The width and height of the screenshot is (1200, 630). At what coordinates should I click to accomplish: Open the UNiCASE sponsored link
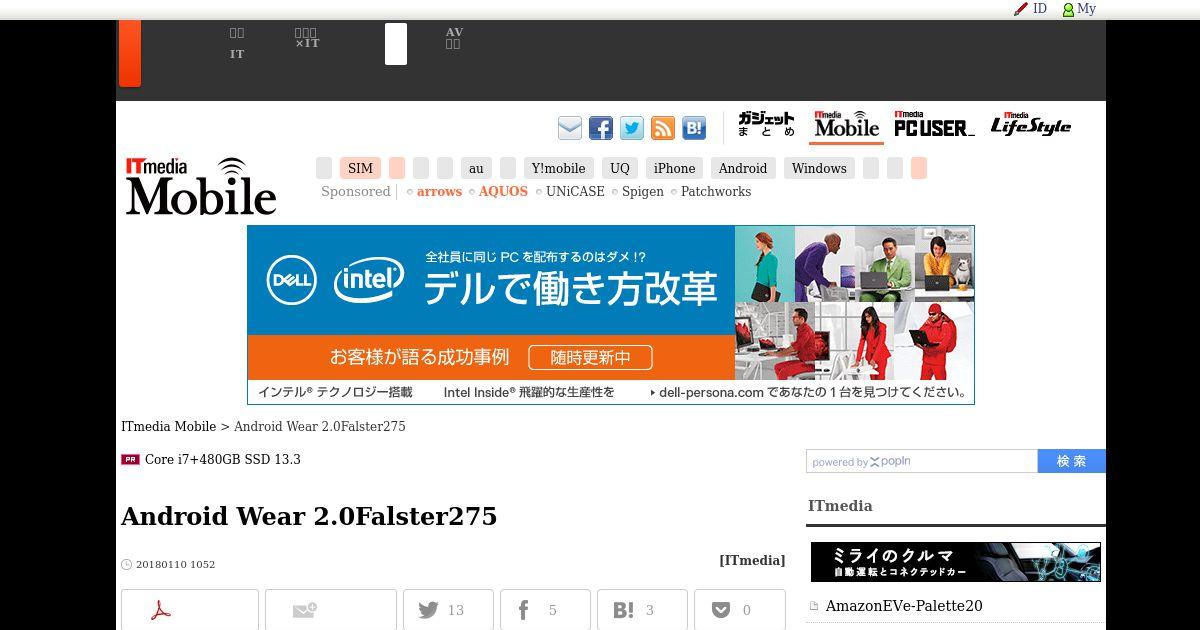click(x=575, y=192)
